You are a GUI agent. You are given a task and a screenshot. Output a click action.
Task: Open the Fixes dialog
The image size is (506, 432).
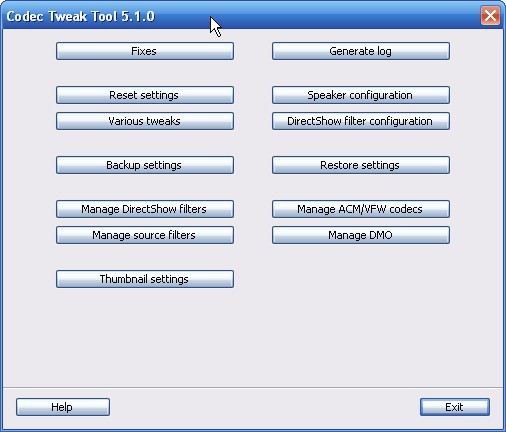point(145,51)
